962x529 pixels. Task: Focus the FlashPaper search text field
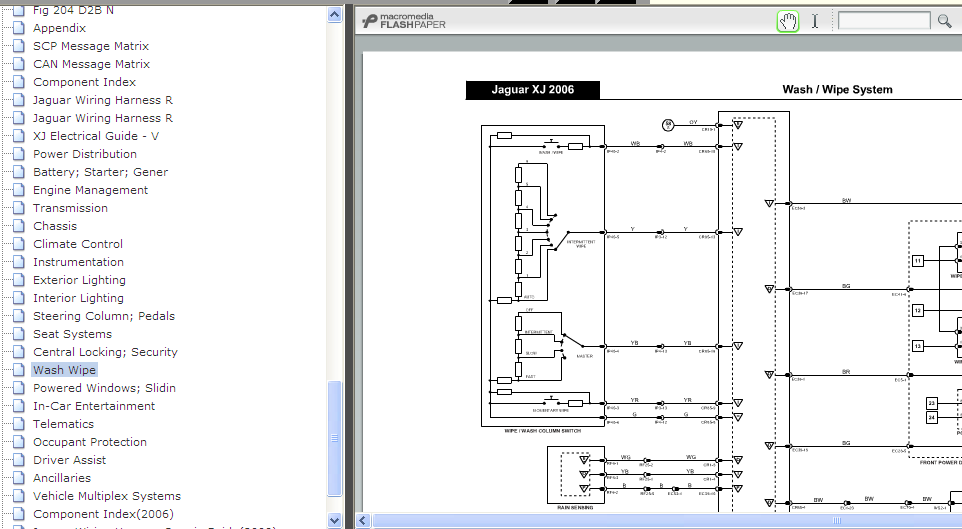[884, 21]
